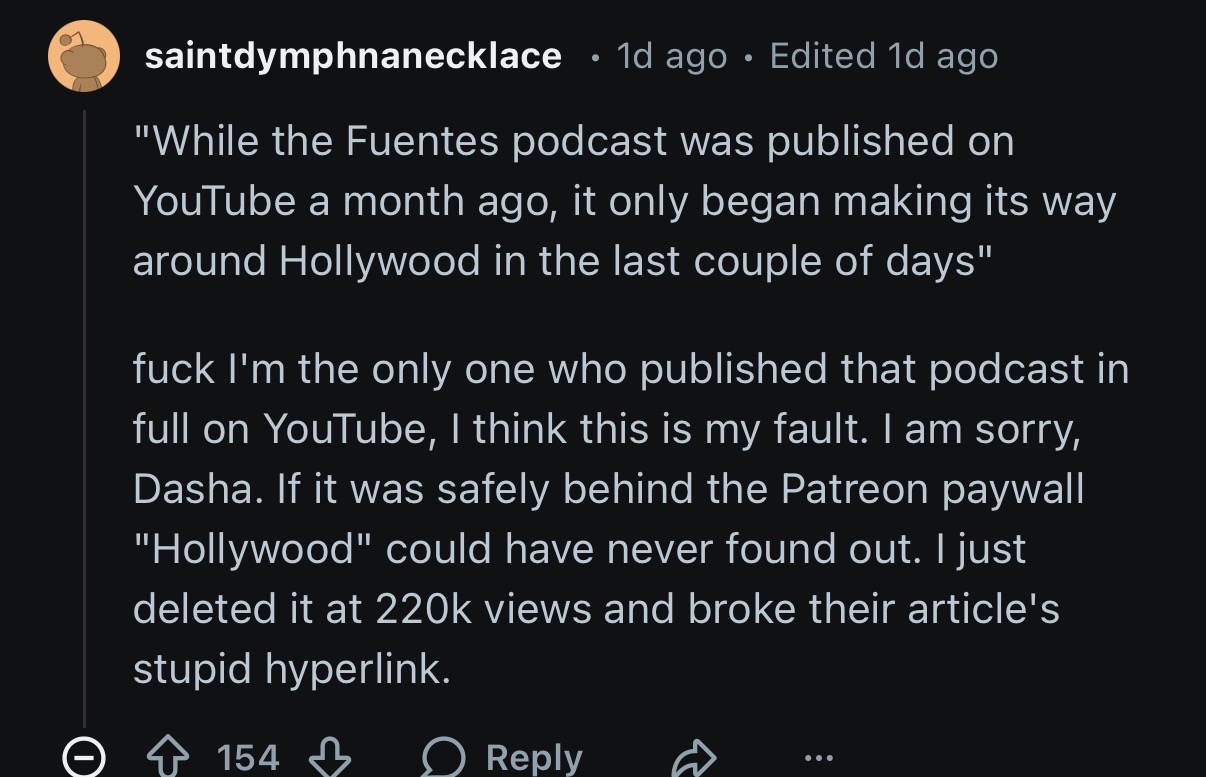Click the word "Fuentes" in the quote
This screenshot has height=777, width=1206.
click(x=422, y=141)
